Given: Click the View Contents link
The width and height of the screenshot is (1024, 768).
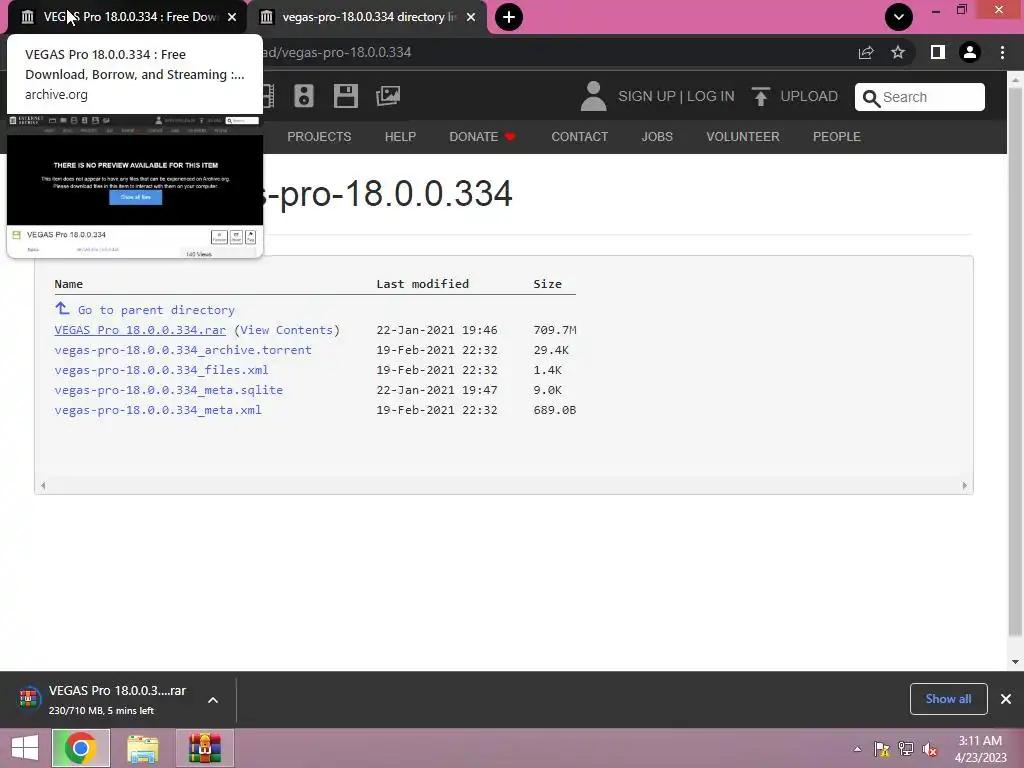Looking at the screenshot, I should click(287, 330).
